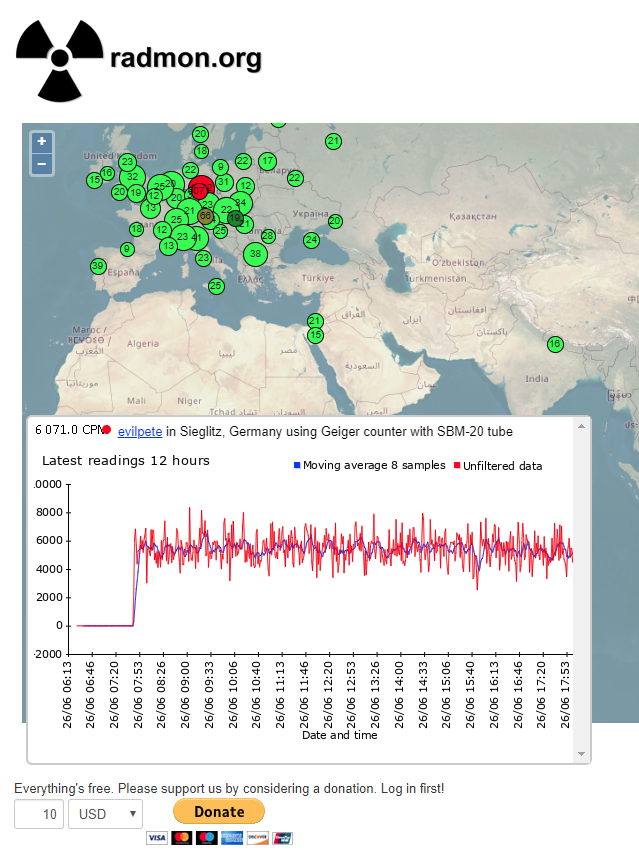639x862 pixels.
Task: Zoom in the map with plus button
Action: (42, 142)
